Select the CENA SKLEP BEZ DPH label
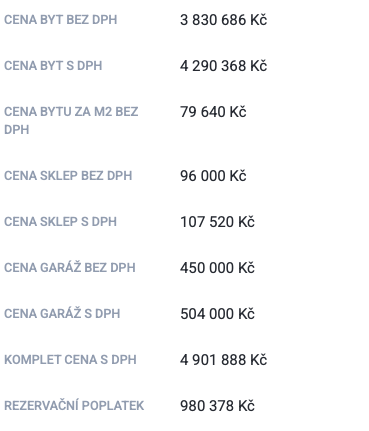The height and width of the screenshot is (431, 369). 68,176
